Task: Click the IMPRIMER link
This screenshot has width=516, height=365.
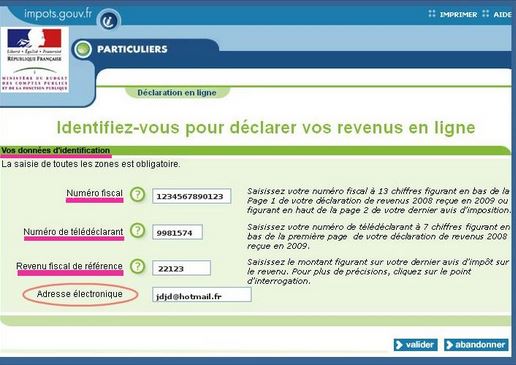Action: tap(458, 15)
